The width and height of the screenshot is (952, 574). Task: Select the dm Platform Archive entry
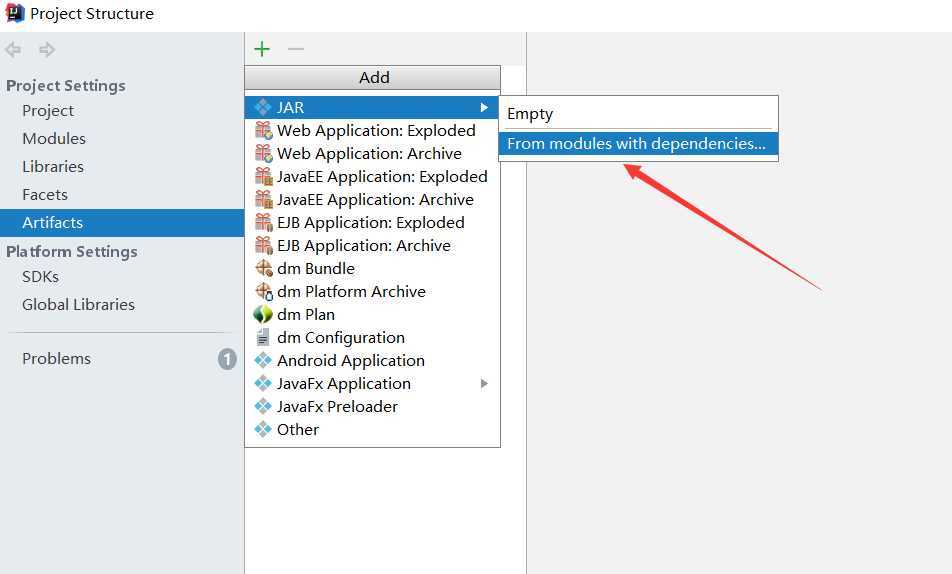tap(372, 292)
